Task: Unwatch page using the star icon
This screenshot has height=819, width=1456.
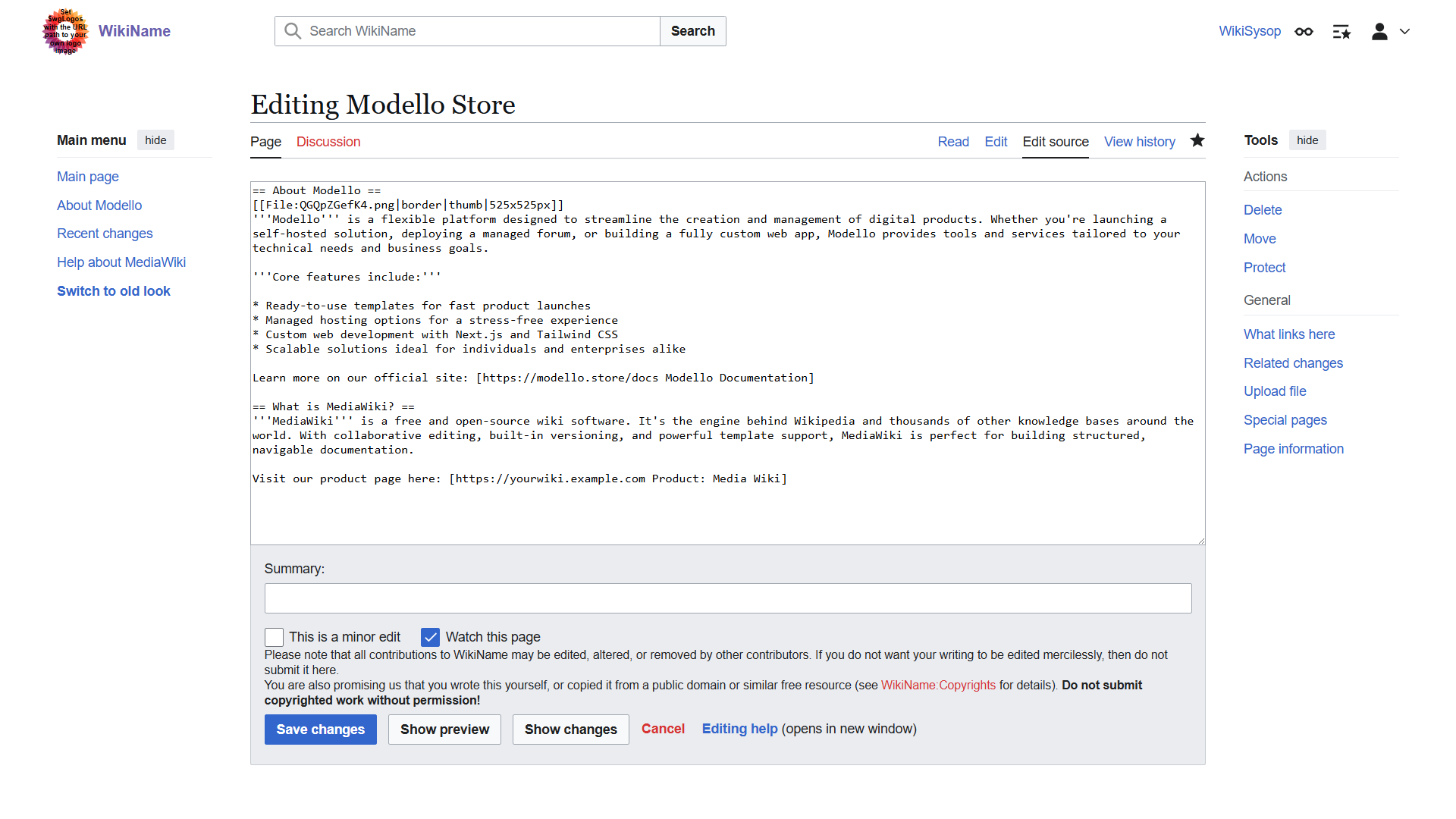Action: (x=1197, y=140)
